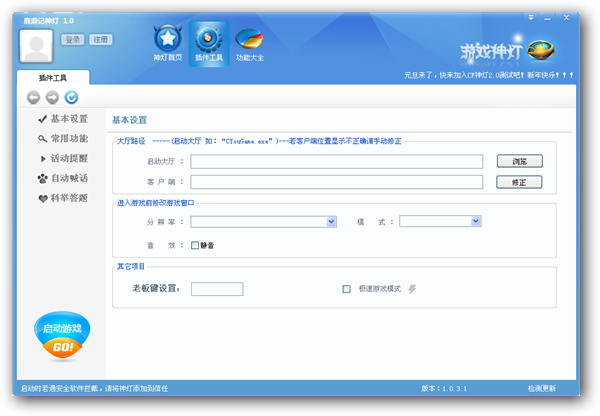Open the 分辨率 resolution dropdown
This screenshot has height=416, width=600.
point(264,222)
